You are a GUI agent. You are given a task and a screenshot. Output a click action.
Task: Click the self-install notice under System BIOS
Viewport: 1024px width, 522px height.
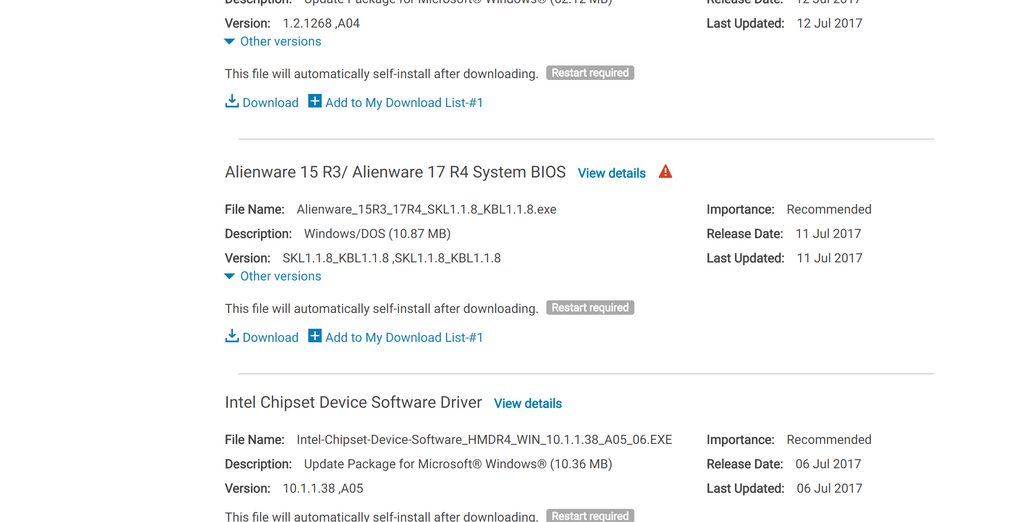(381, 309)
